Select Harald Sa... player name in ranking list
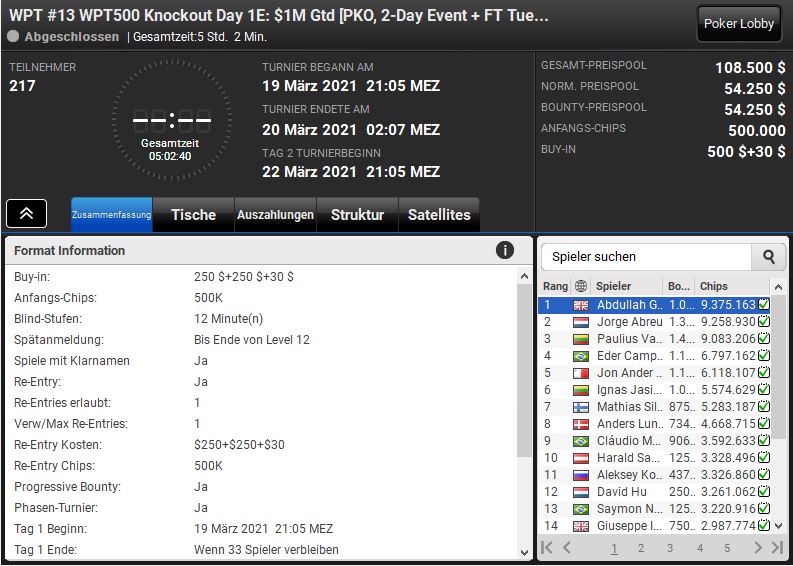The width and height of the screenshot is (793, 566). (628, 458)
